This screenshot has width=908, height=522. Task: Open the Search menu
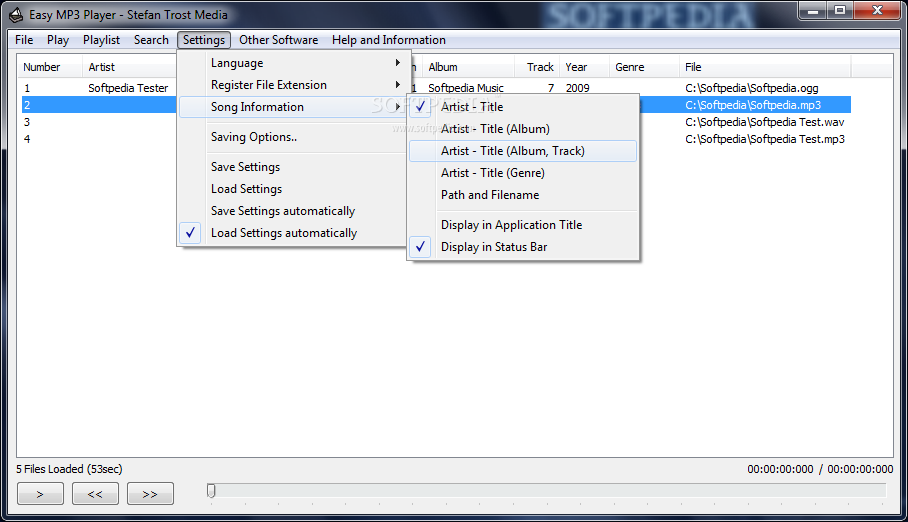(x=151, y=40)
